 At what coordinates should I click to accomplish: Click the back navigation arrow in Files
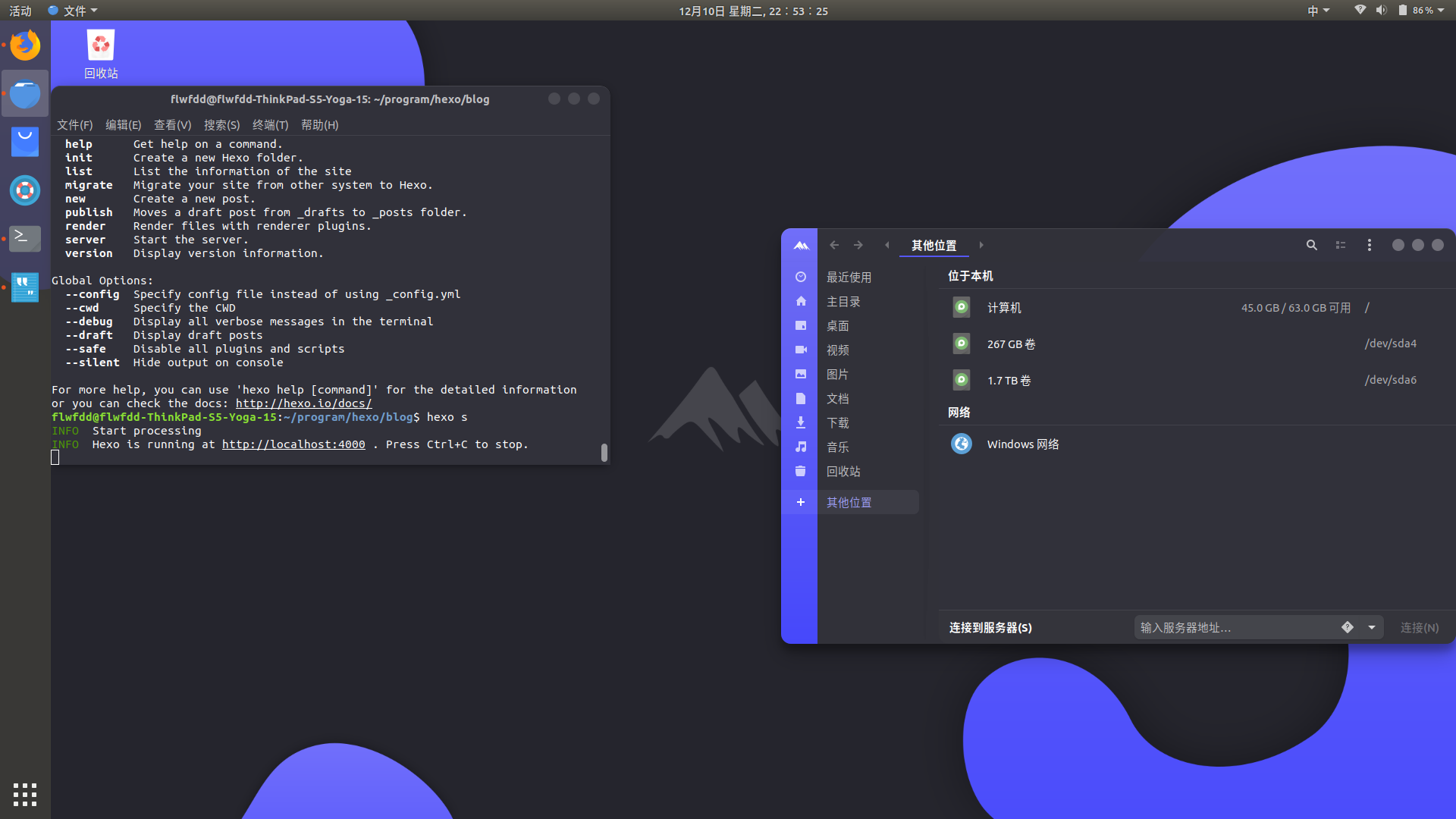point(833,245)
